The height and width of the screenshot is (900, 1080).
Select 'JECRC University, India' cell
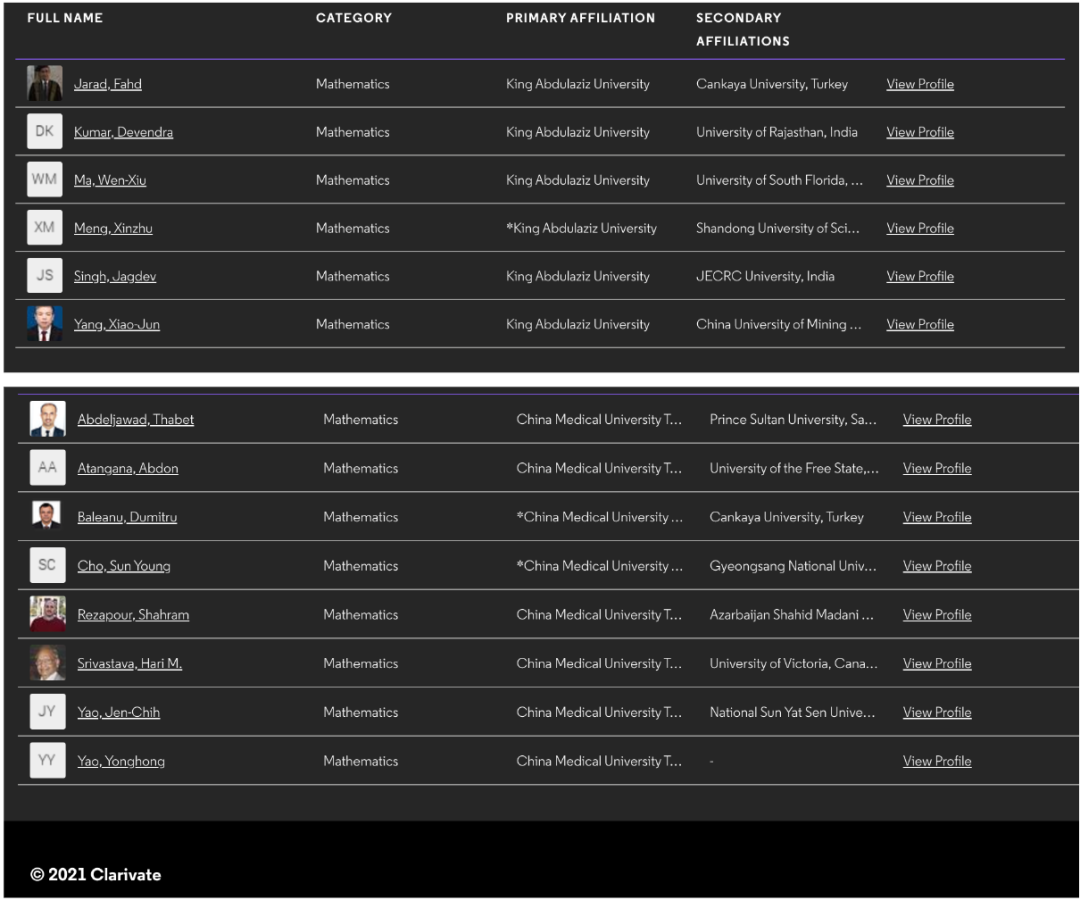tap(765, 277)
